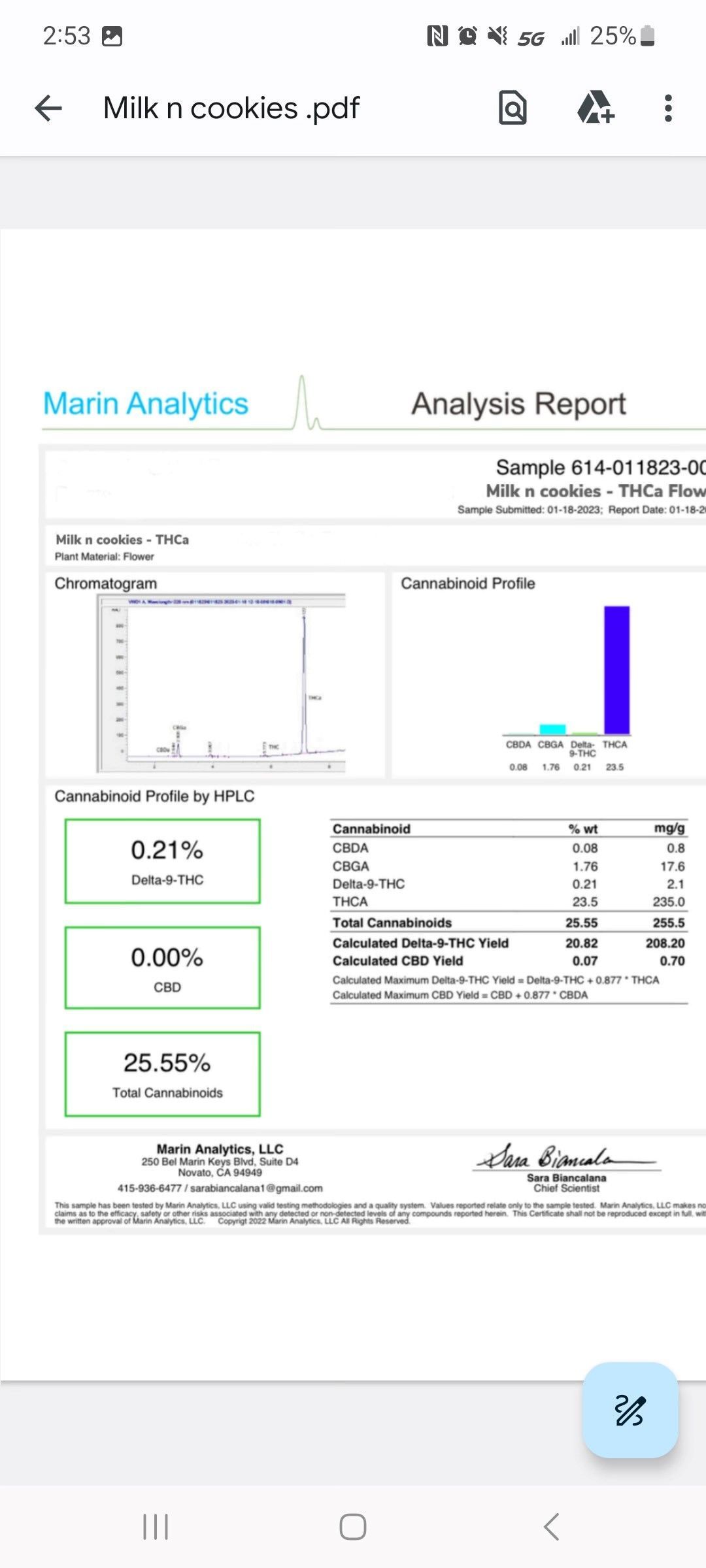This screenshot has width=706, height=1568.
Task: Tap the tall purple THCA bar
Action: point(616,670)
